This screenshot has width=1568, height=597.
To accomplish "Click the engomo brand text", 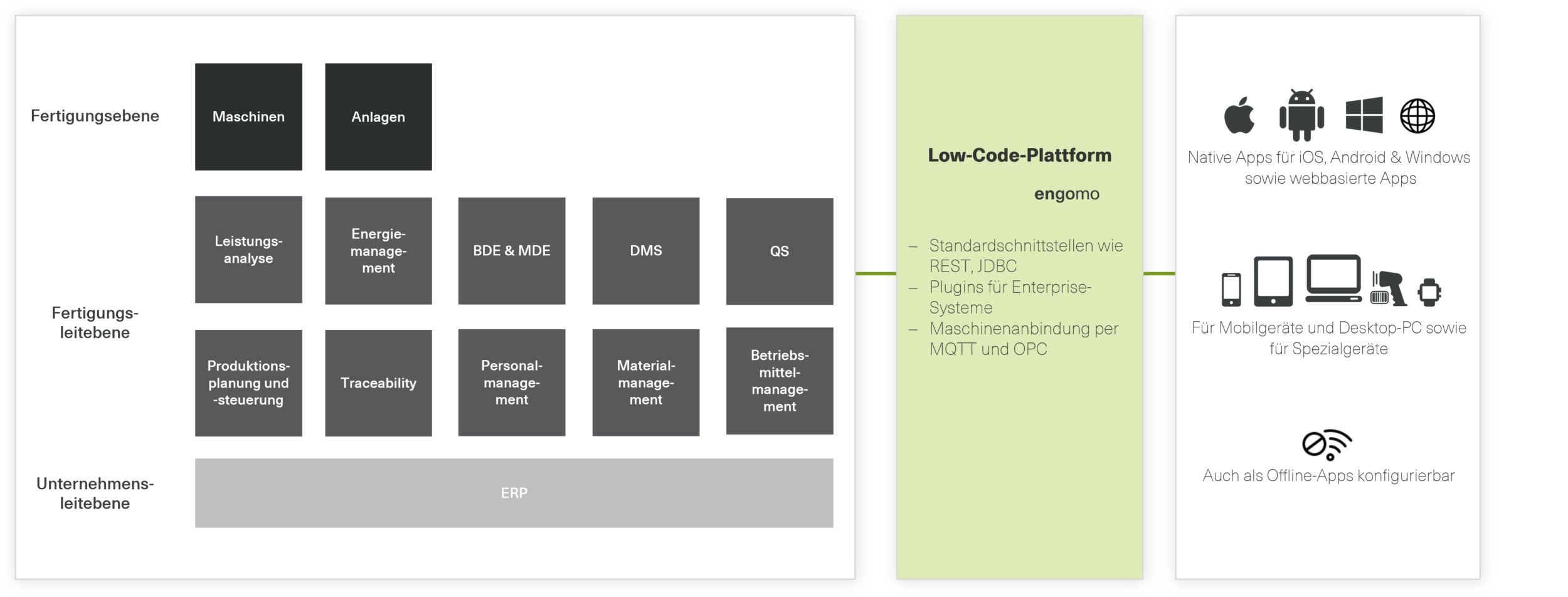I will [1066, 194].
